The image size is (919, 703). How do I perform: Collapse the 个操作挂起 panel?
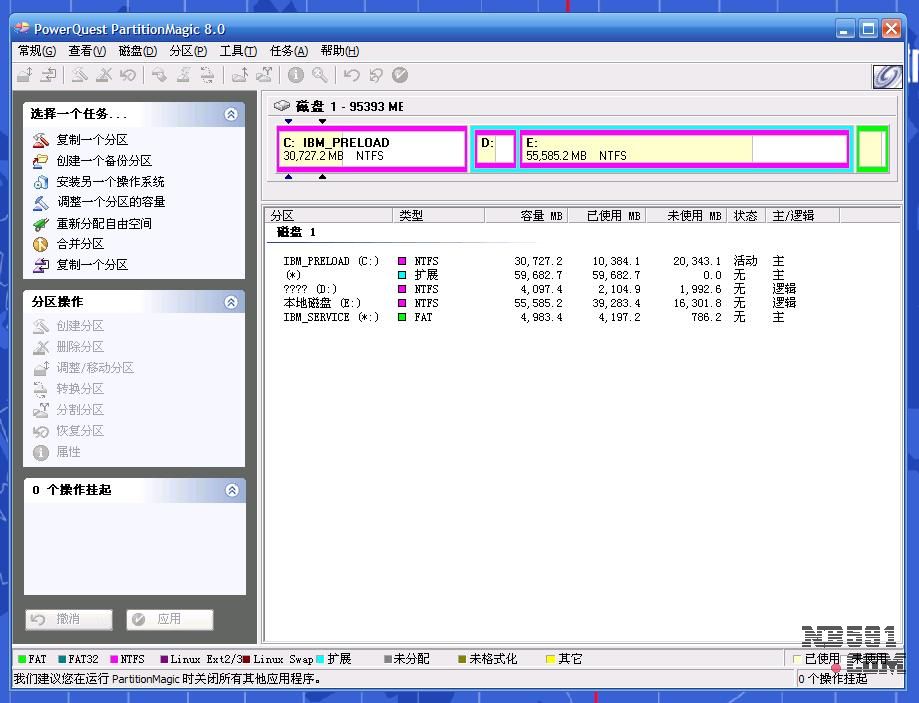(x=231, y=490)
